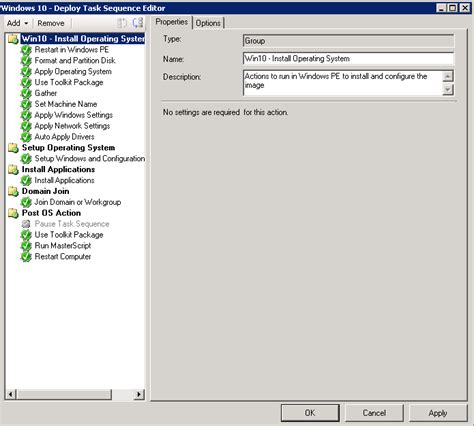This screenshot has width=474, height=426.
Task: Click the green check icon beside Restart in Windows PE
Action: 26,50
